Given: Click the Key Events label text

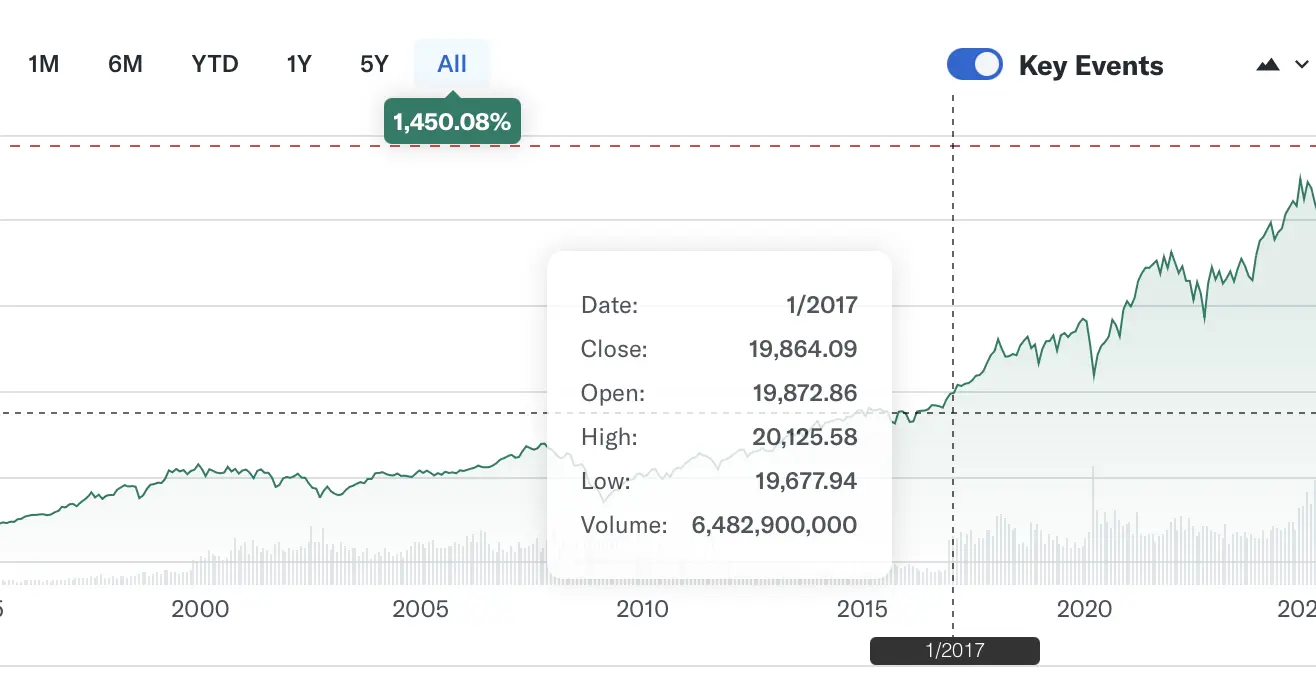Looking at the screenshot, I should [x=1090, y=66].
